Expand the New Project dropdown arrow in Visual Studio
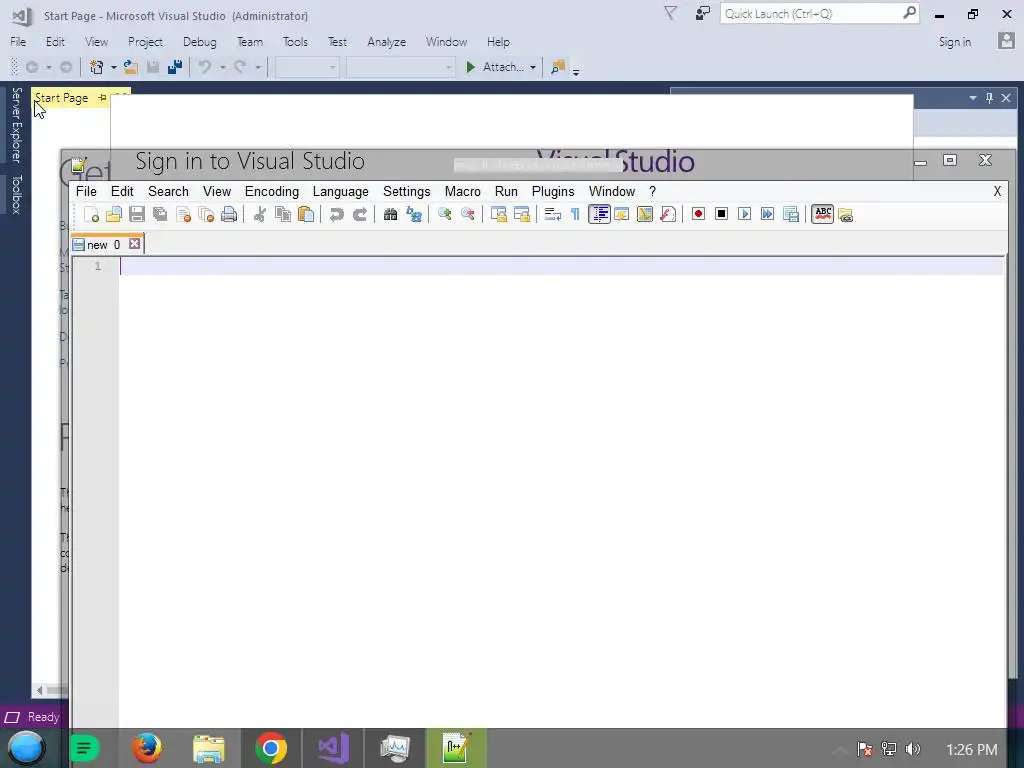 [114, 67]
